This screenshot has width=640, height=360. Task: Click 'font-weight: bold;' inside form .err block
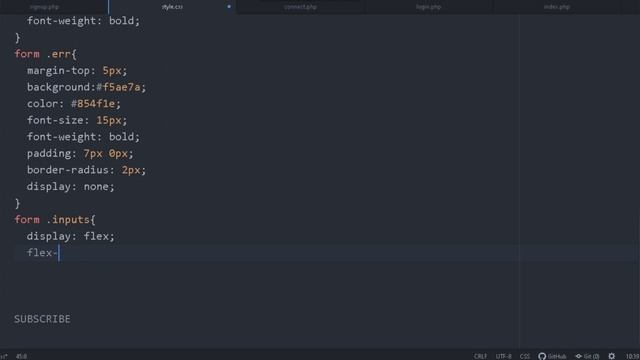83,137
